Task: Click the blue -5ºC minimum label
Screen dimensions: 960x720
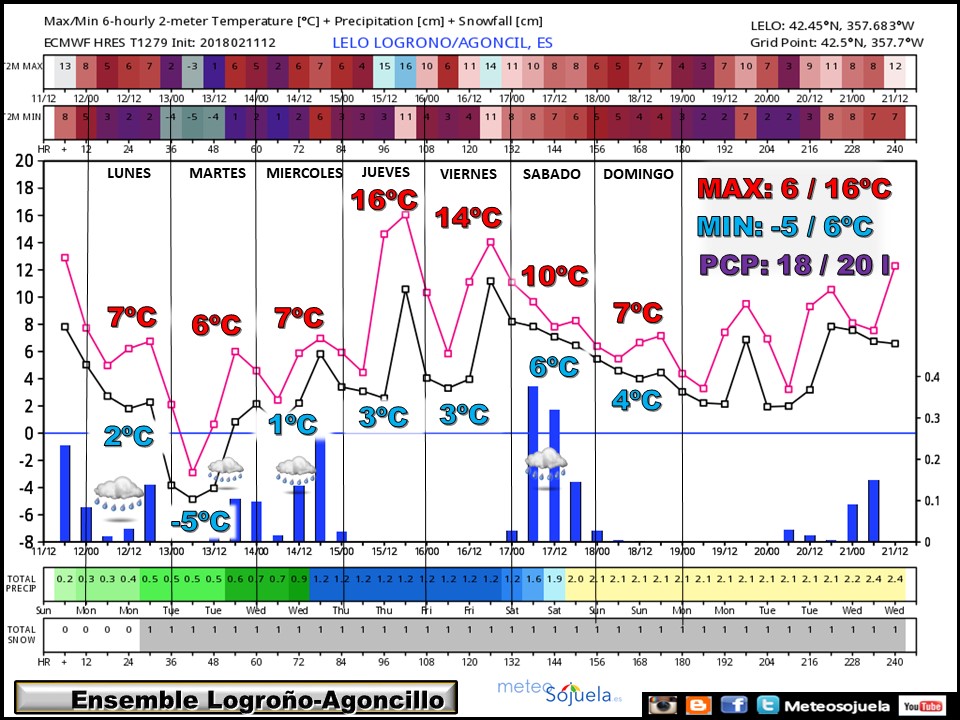Action: tap(200, 521)
